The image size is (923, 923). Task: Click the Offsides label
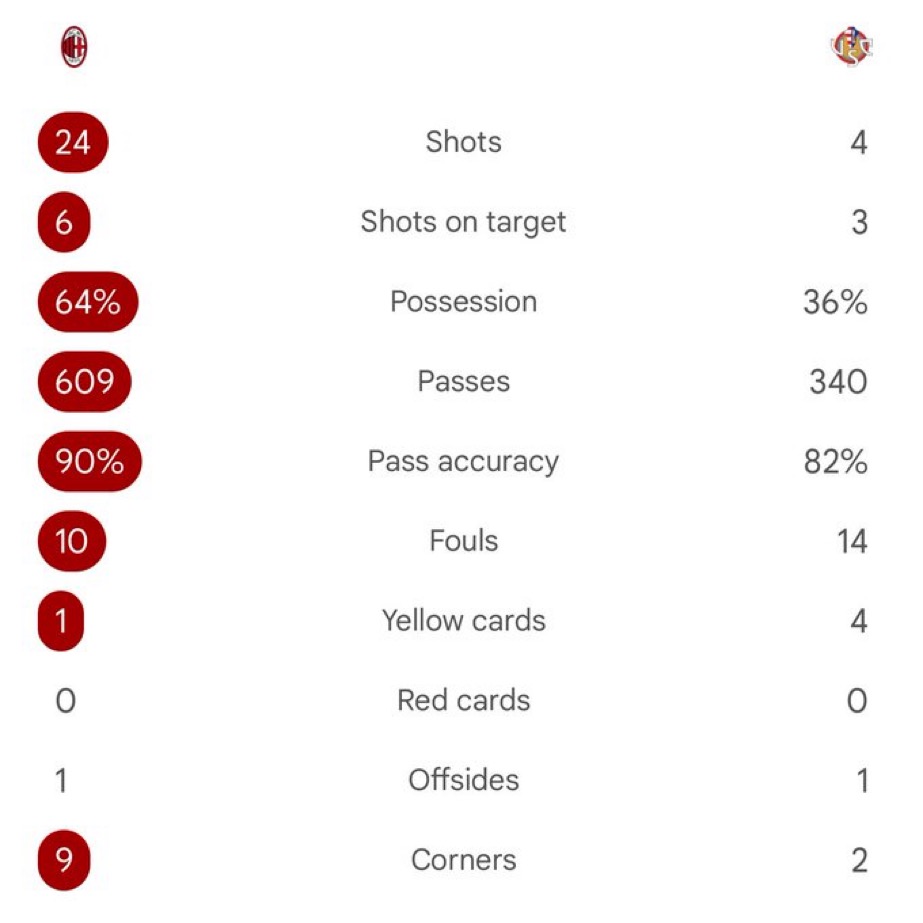tap(464, 780)
